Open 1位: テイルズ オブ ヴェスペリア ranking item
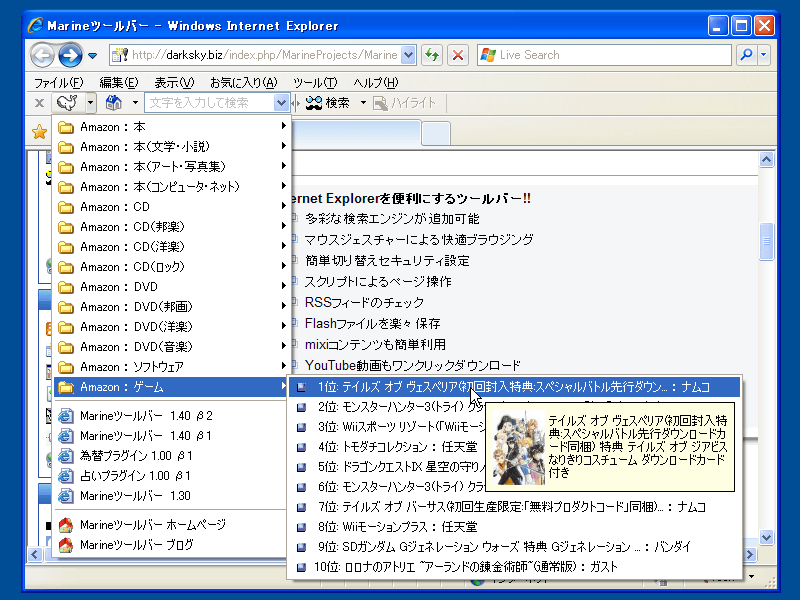Screen dimensions: 800x600 514,387
